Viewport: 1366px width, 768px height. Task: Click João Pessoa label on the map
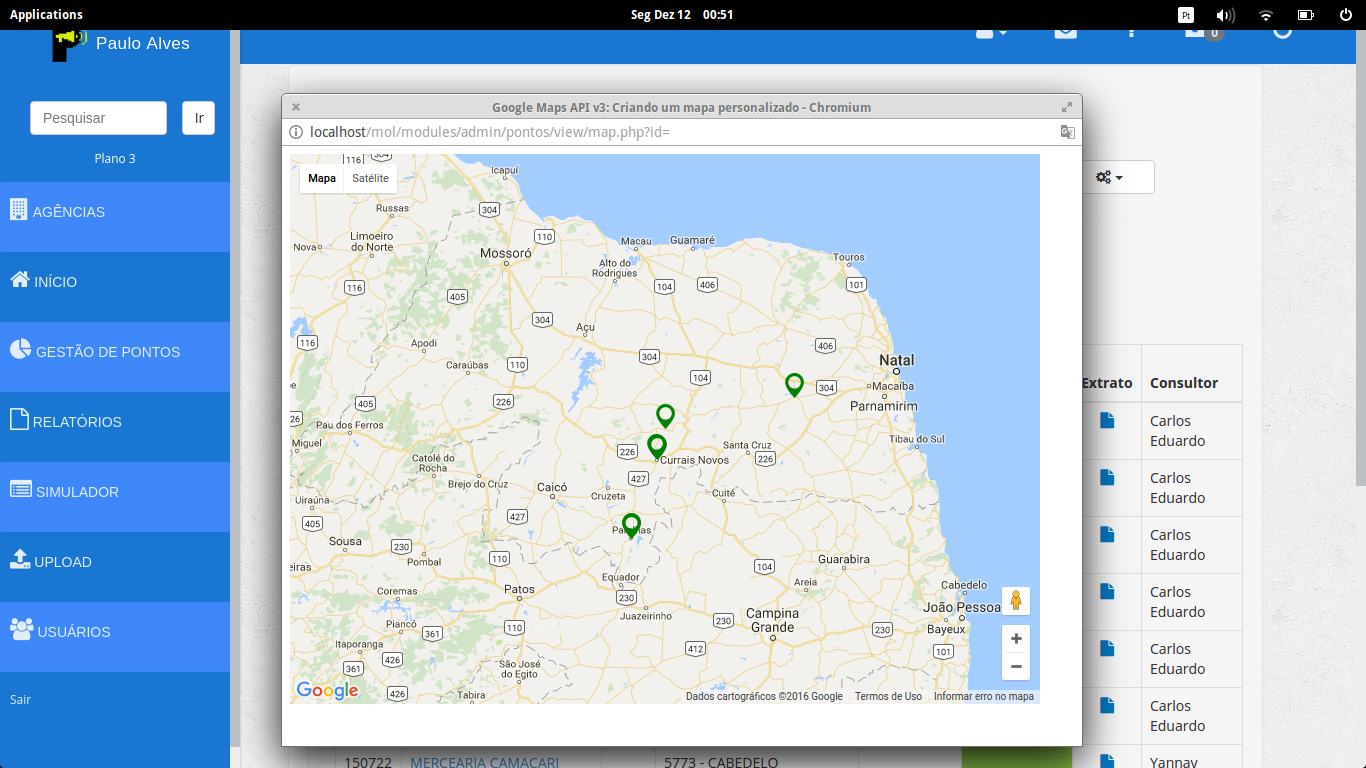tap(961, 607)
